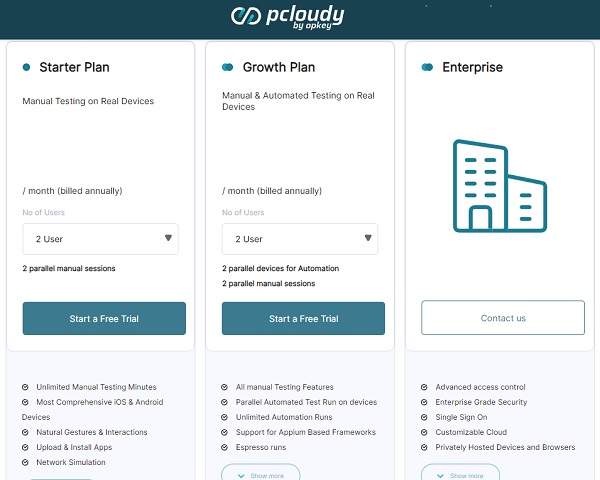The height and width of the screenshot is (480, 600).
Task: Open the Starter Plan number of users dropdown
Action: [101, 239]
